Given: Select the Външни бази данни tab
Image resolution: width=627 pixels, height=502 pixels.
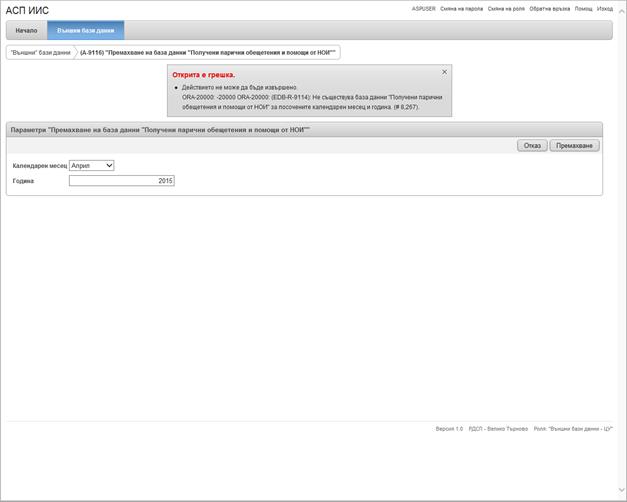Looking at the screenshot, I should 85,30.
